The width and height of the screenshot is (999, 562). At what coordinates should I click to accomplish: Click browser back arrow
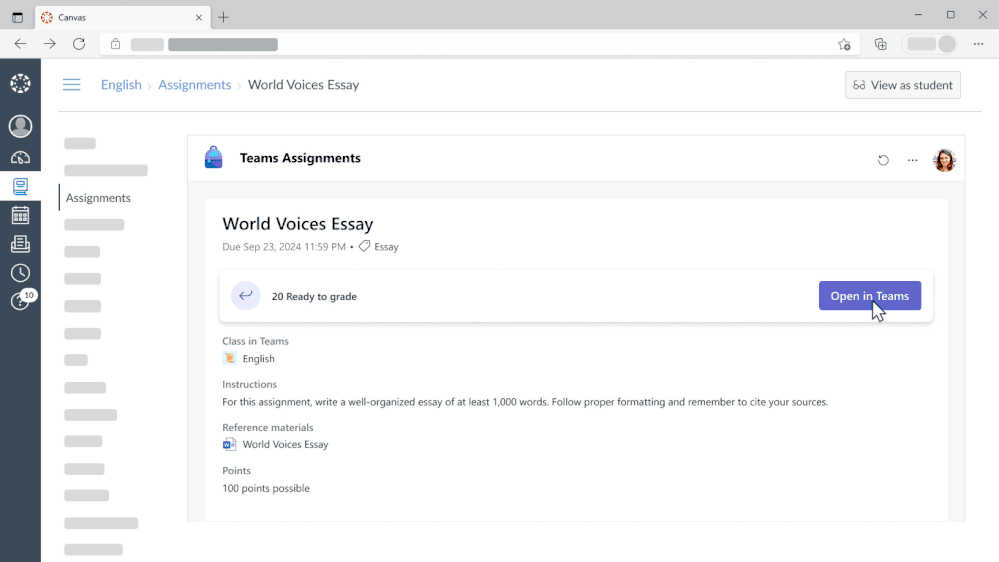point(20,44)
